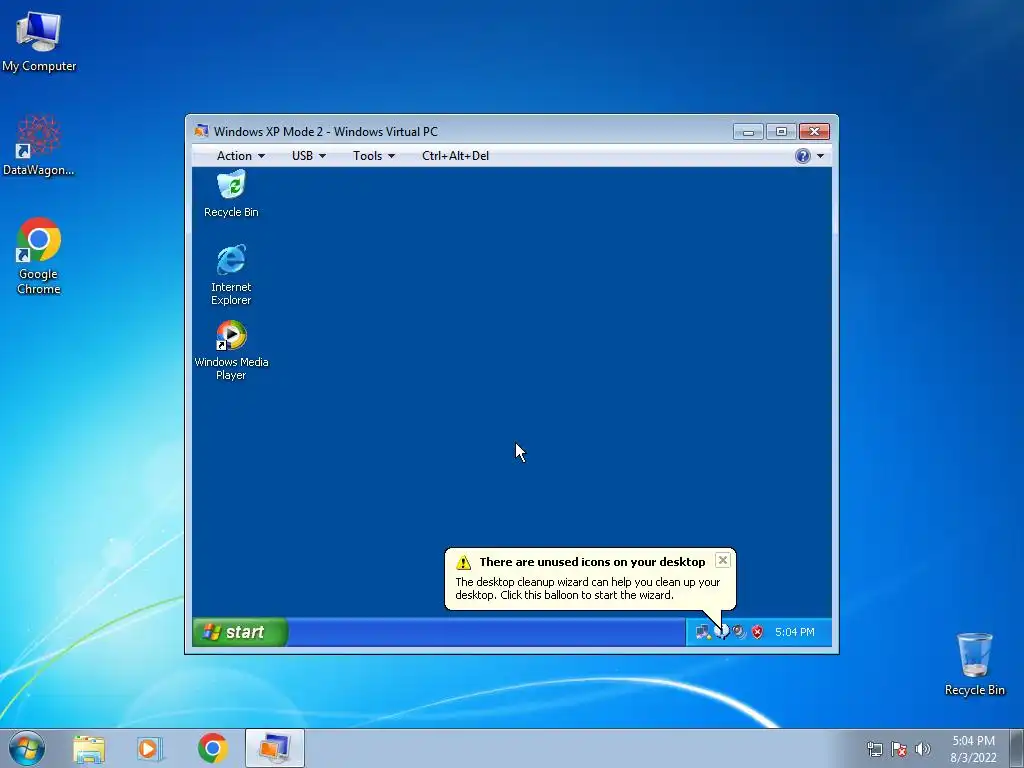The height and width of the screenshot is (768, 1024).
Task: Click the host network tray icon
Action: click(874, 749)
